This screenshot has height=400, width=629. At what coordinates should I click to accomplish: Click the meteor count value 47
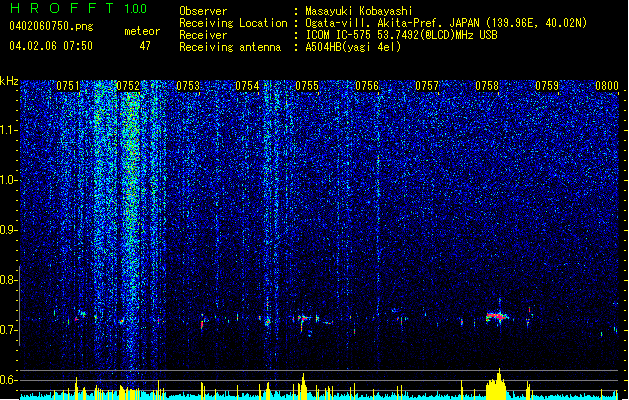(x=145, y=46)
